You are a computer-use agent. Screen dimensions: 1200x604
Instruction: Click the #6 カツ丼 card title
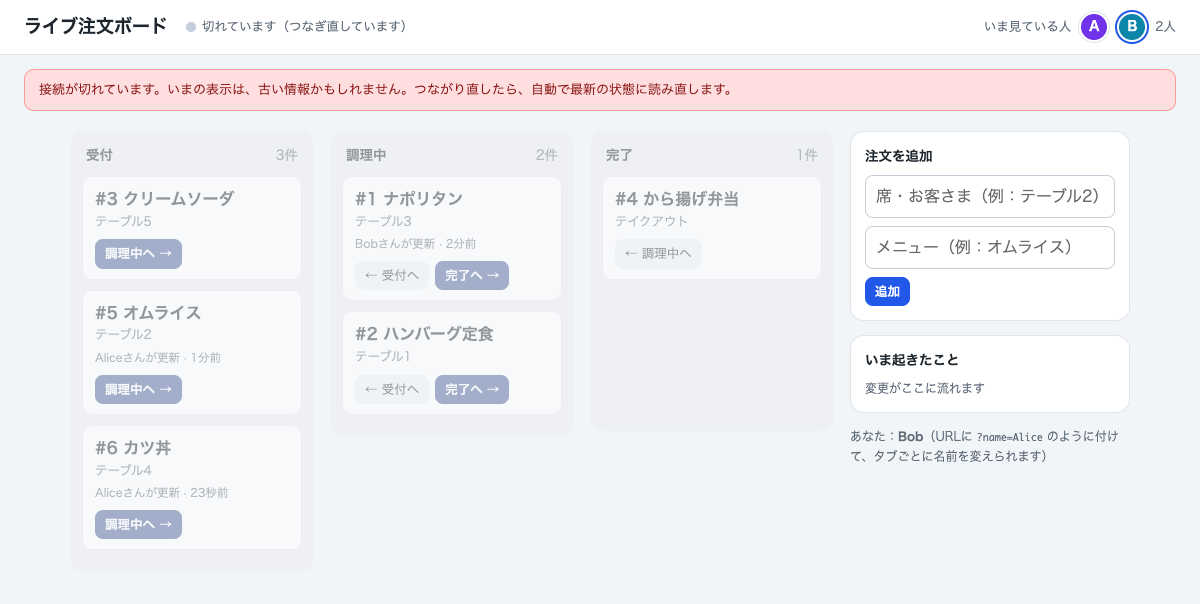(x=135, y=447)
